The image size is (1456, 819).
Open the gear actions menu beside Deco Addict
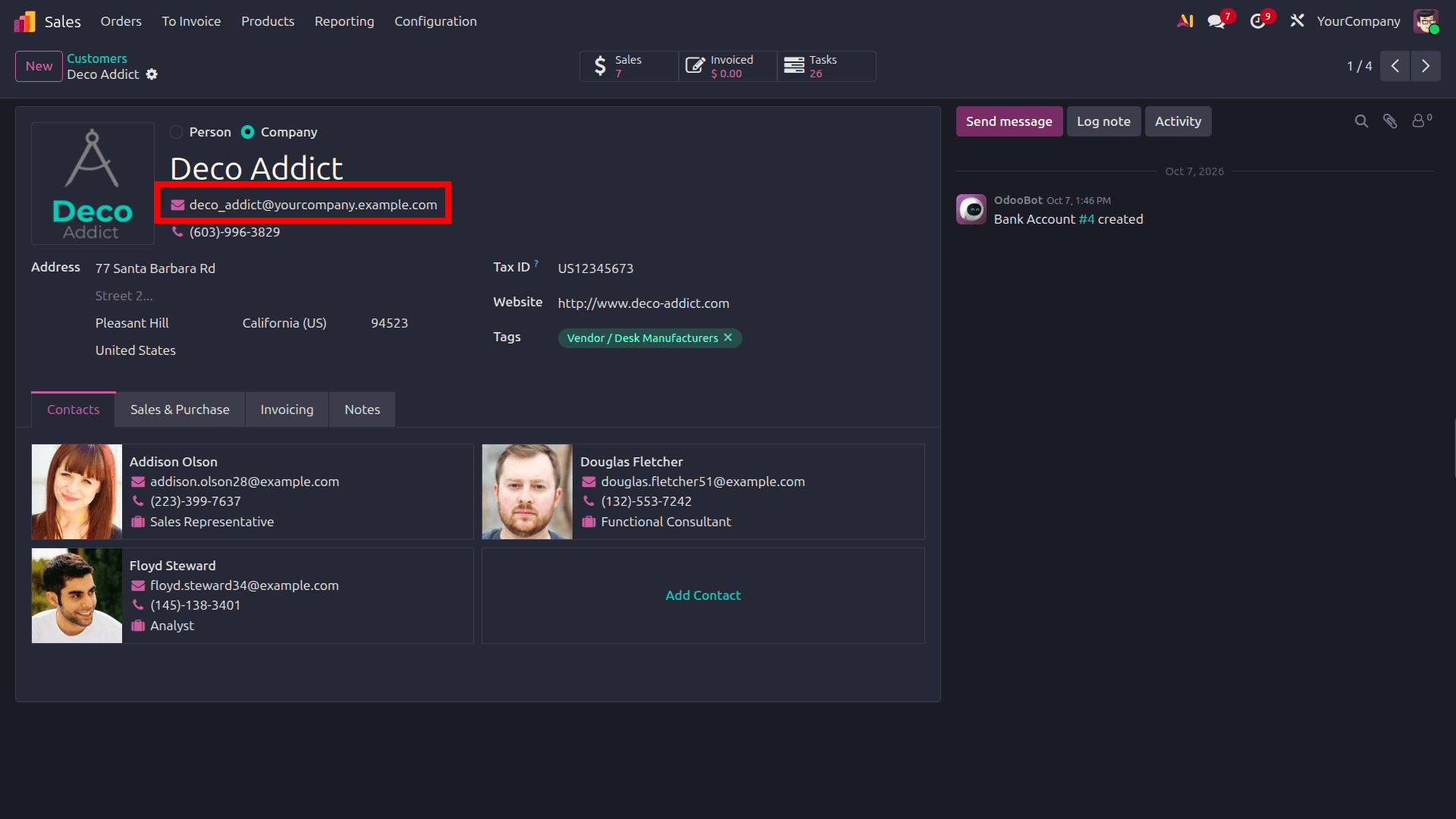(152, 74)
